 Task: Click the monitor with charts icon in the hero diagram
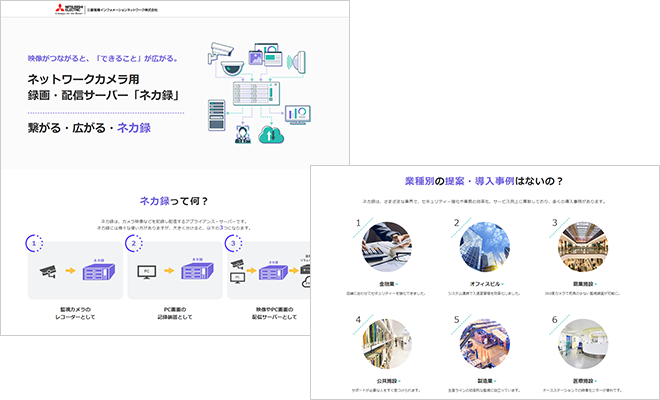click(298, 115)
